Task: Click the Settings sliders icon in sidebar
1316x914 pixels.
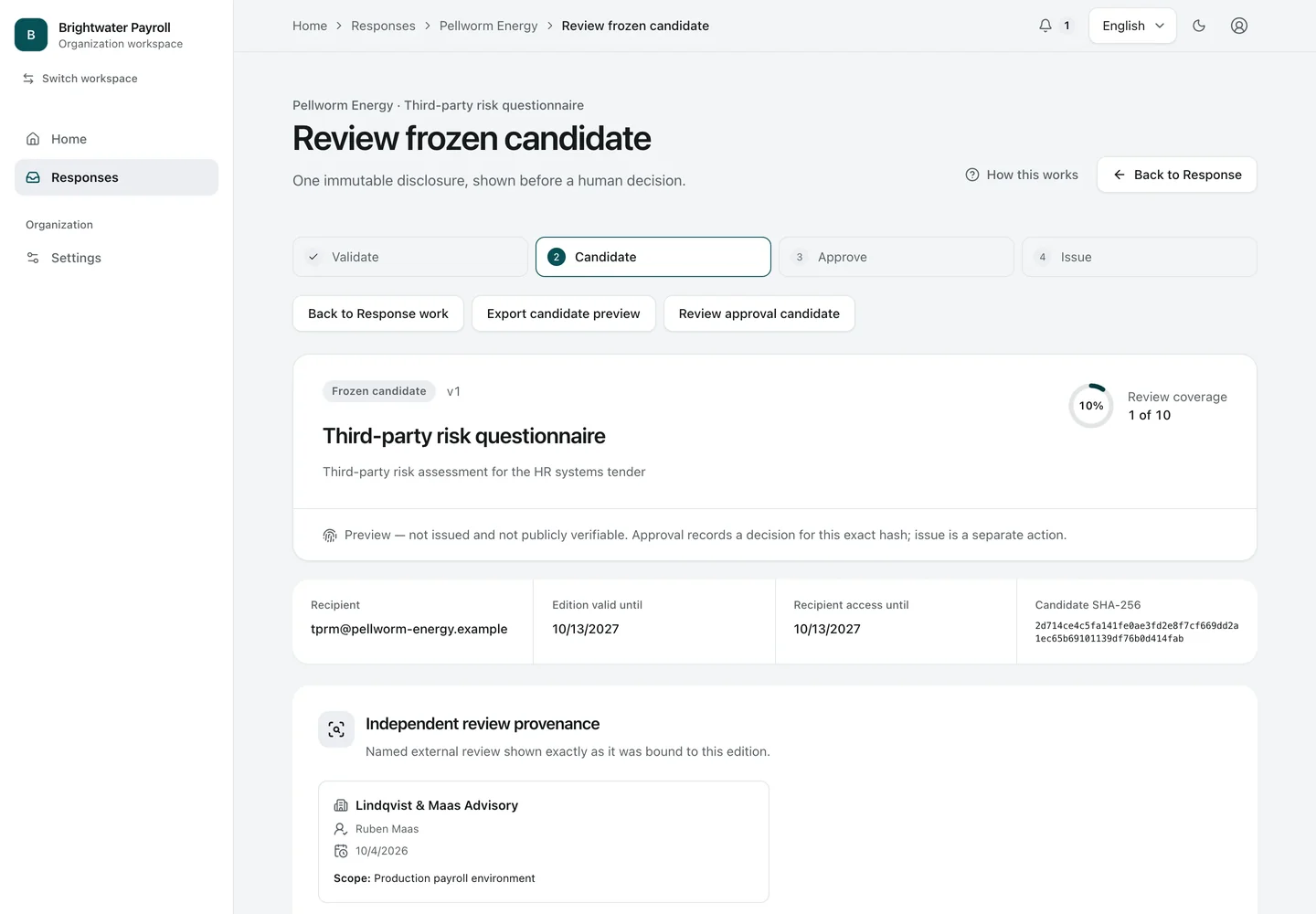Action: point(33,258)
